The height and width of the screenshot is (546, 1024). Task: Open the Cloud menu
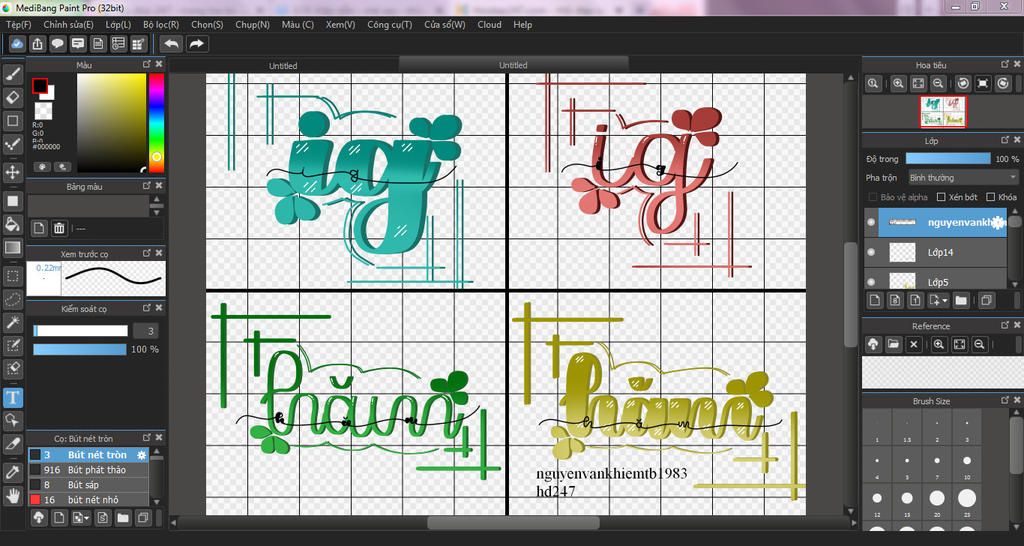(x=489, y=25)
